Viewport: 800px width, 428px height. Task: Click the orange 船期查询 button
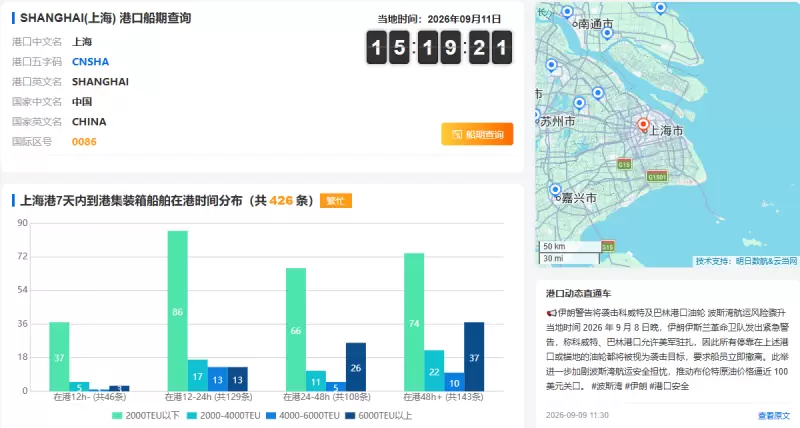(477, 134)
